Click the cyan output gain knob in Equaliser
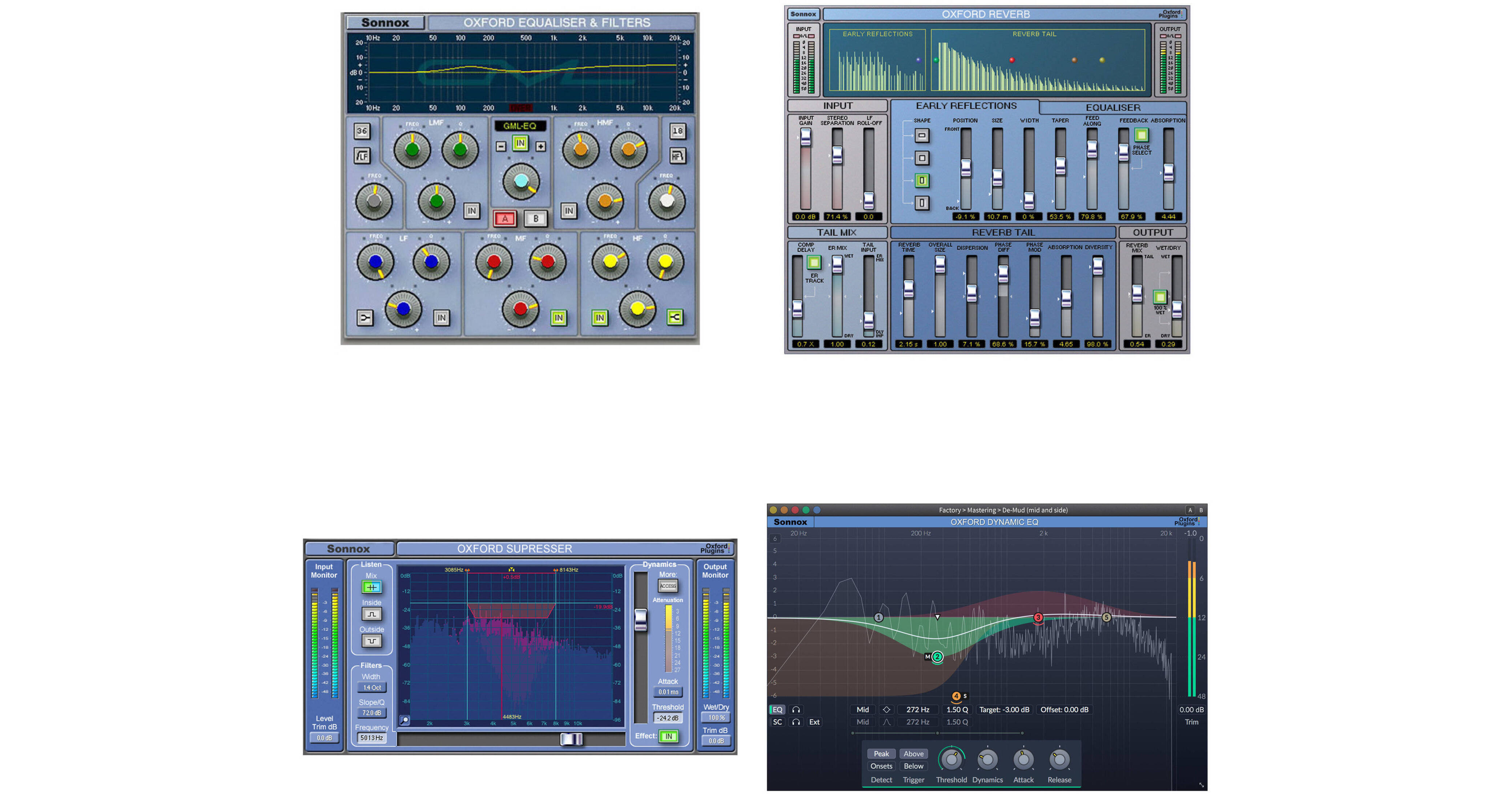Image resolution: width=1512 pixels, height=794 pixels. coord(520,181)
